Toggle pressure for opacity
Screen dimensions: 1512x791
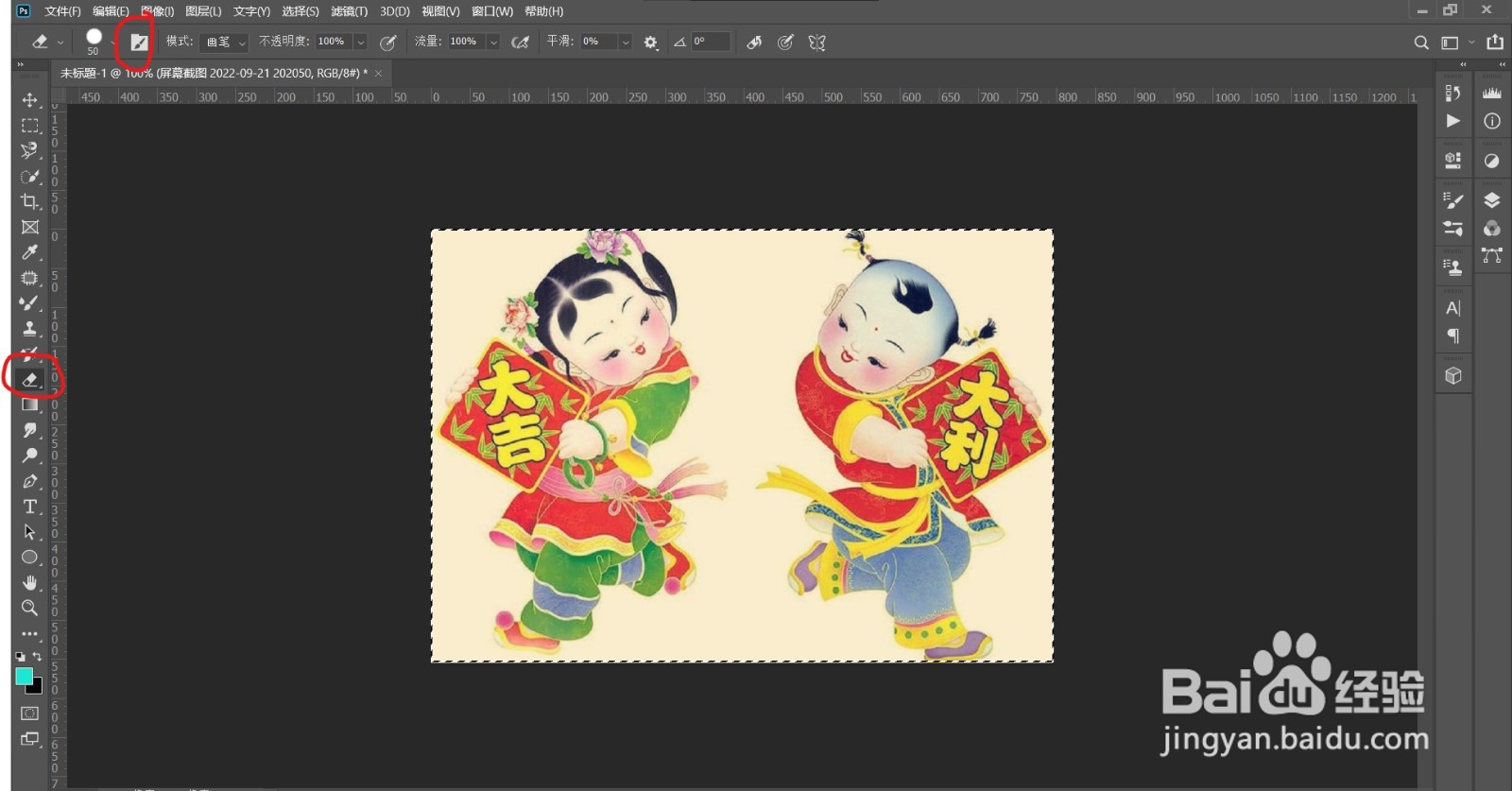(x=387, y=42)
